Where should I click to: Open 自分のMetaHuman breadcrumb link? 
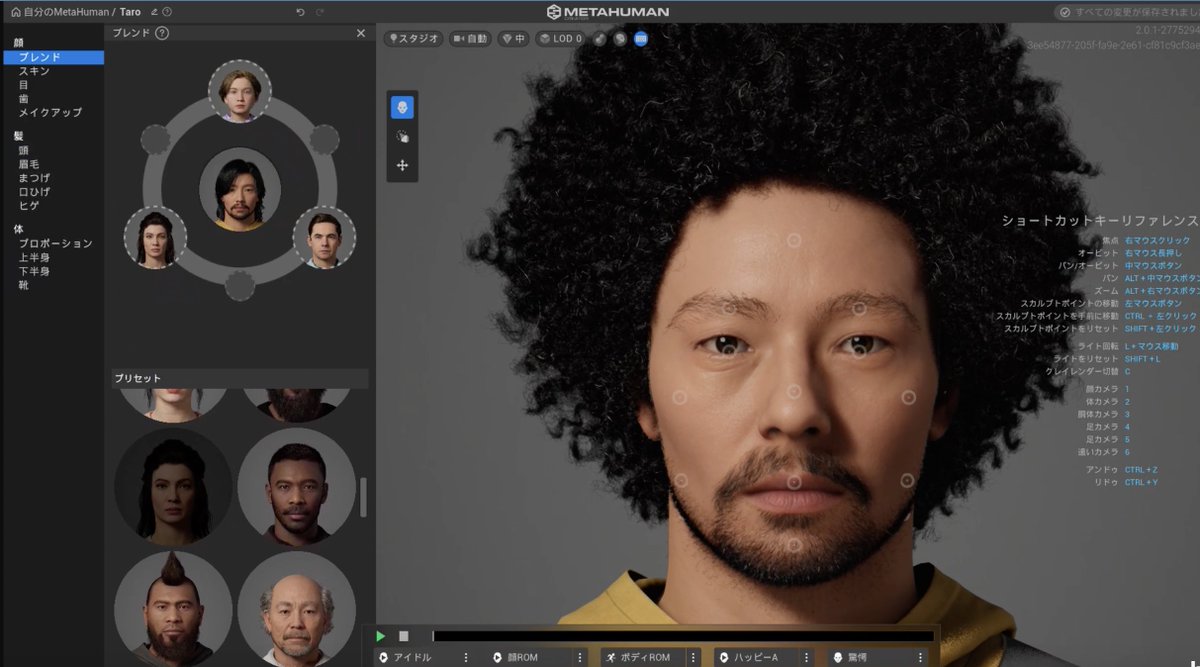pyautogui.click(x=65, y=12)
